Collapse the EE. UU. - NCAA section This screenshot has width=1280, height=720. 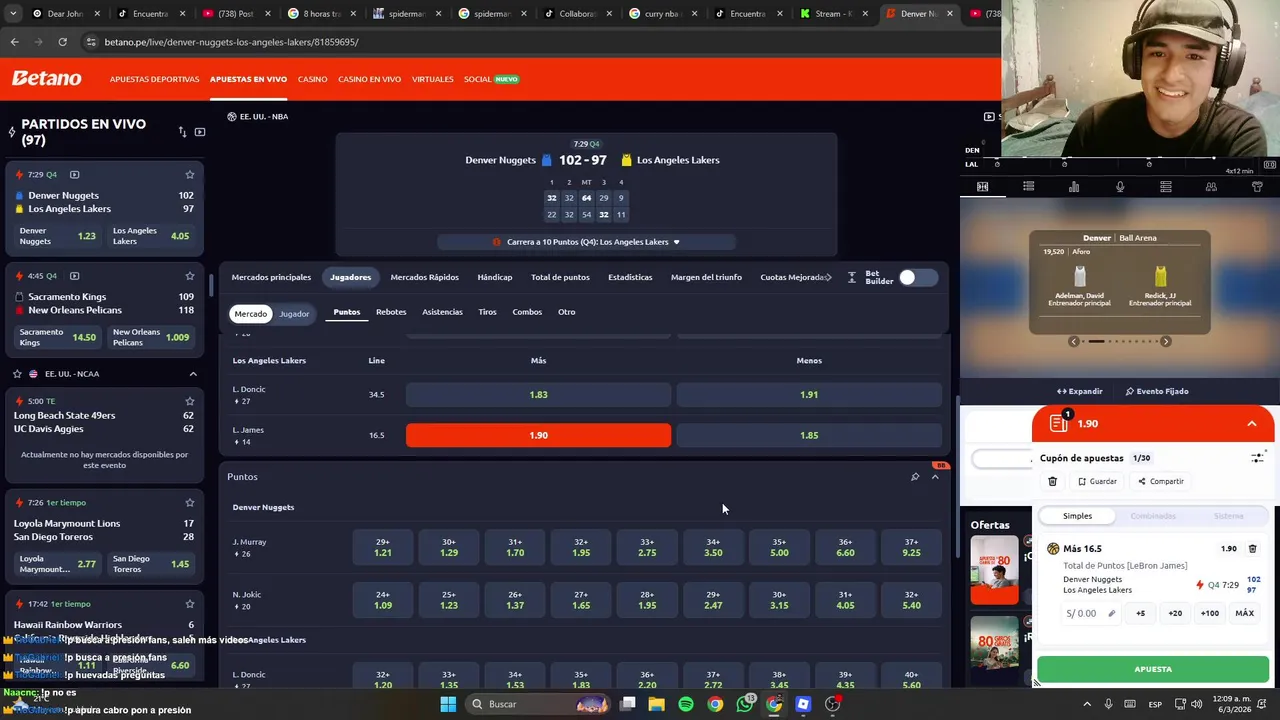click(193, 374)
